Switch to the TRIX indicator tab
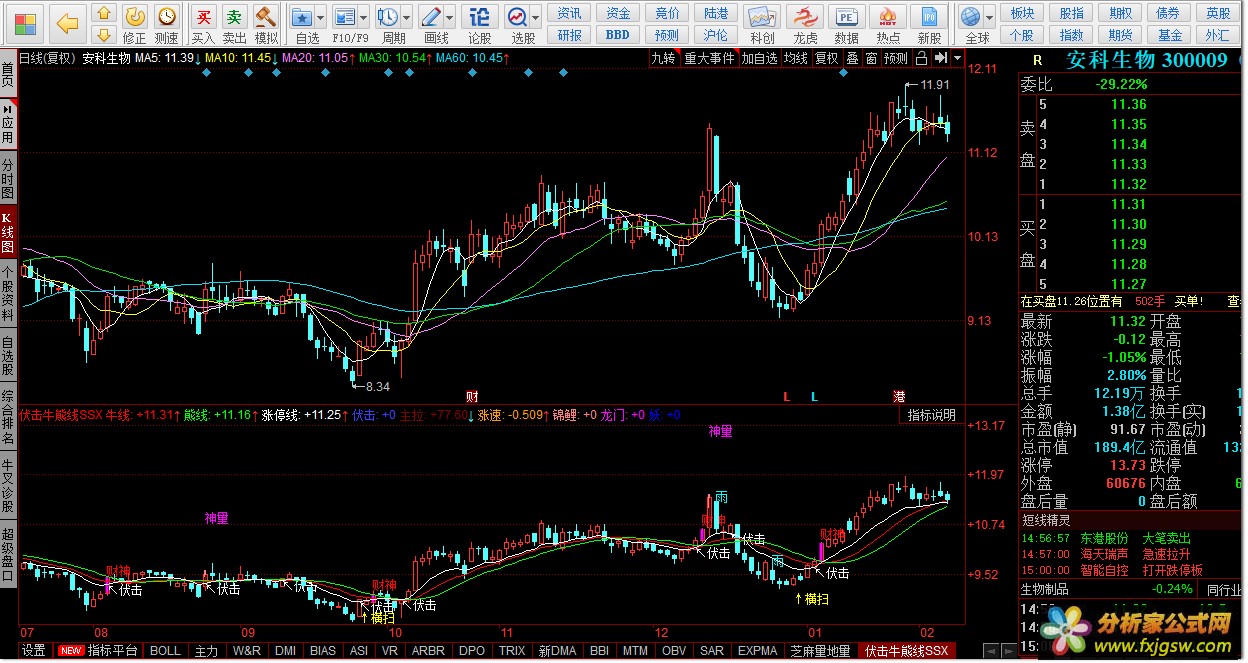The height and width of the screenshot is (663, 1248). point(512,651)
